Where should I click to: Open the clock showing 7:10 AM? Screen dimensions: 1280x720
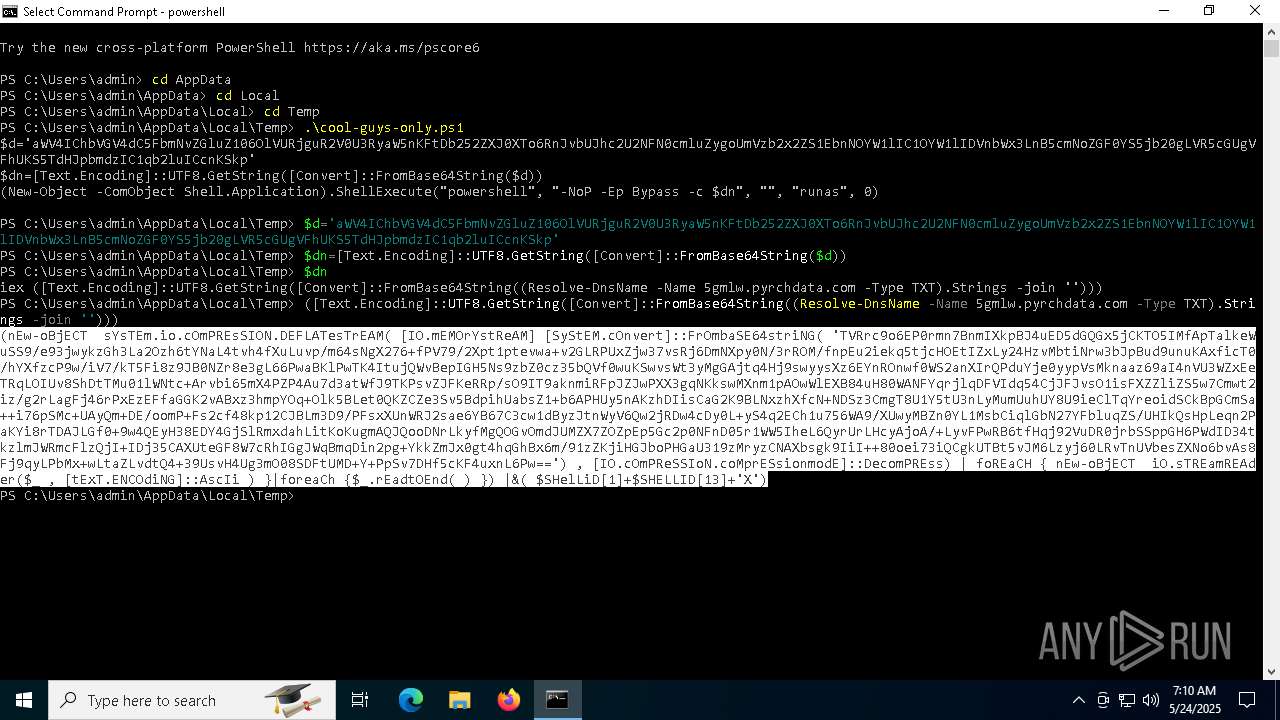pos(1192,700)
